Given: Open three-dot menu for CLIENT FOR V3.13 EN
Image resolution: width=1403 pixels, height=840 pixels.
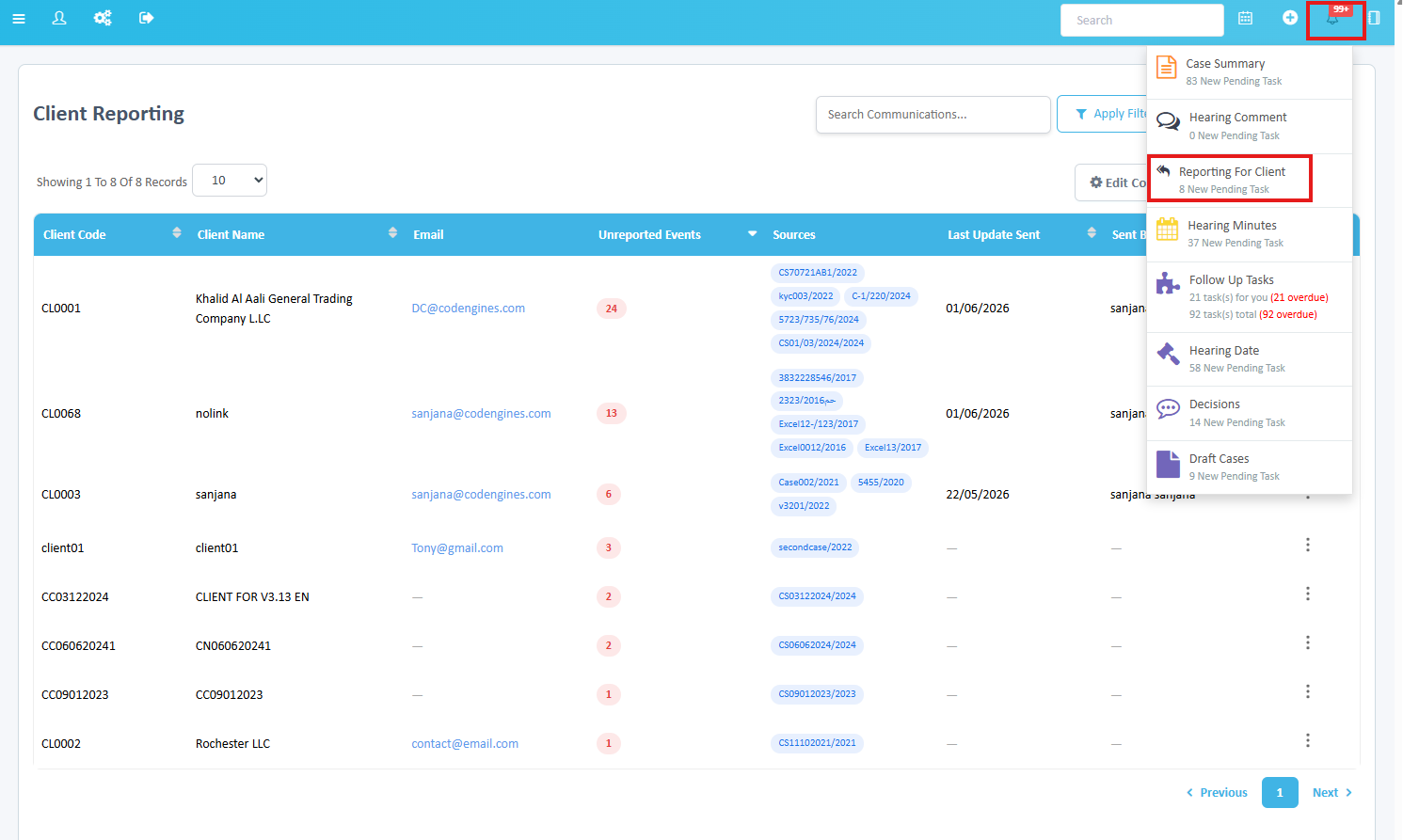Looking at the screenshot, I should [1308, 594].
